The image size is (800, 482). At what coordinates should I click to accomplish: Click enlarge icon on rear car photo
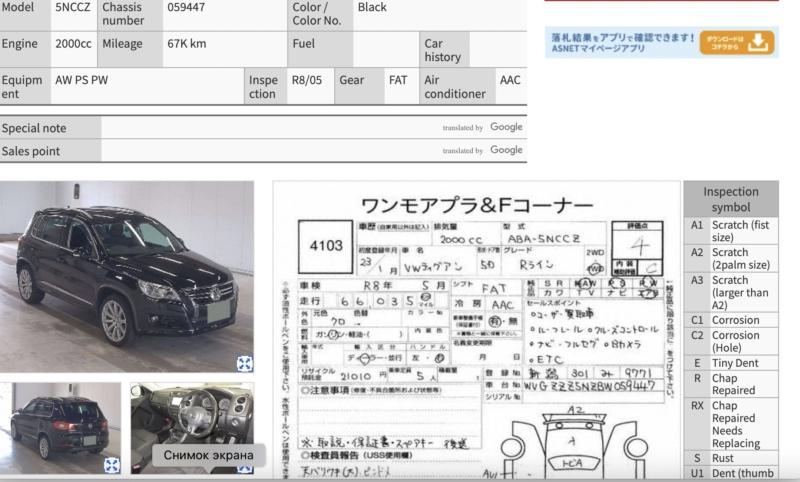click(112, 465)
